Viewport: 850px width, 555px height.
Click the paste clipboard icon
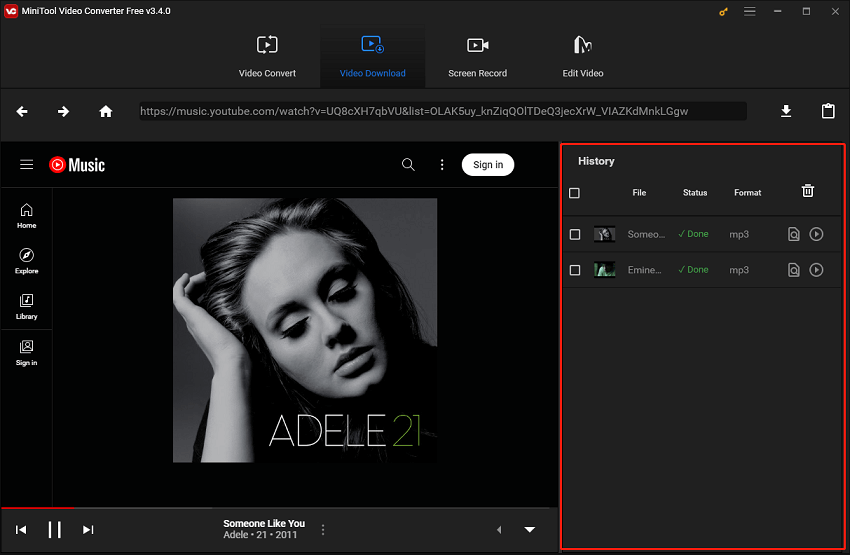(828, 111)
